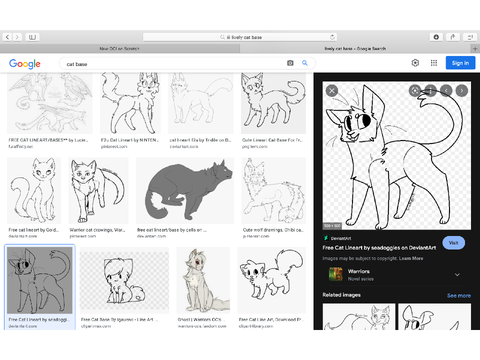Select the Google Search tab

click(x=355, y=49)
